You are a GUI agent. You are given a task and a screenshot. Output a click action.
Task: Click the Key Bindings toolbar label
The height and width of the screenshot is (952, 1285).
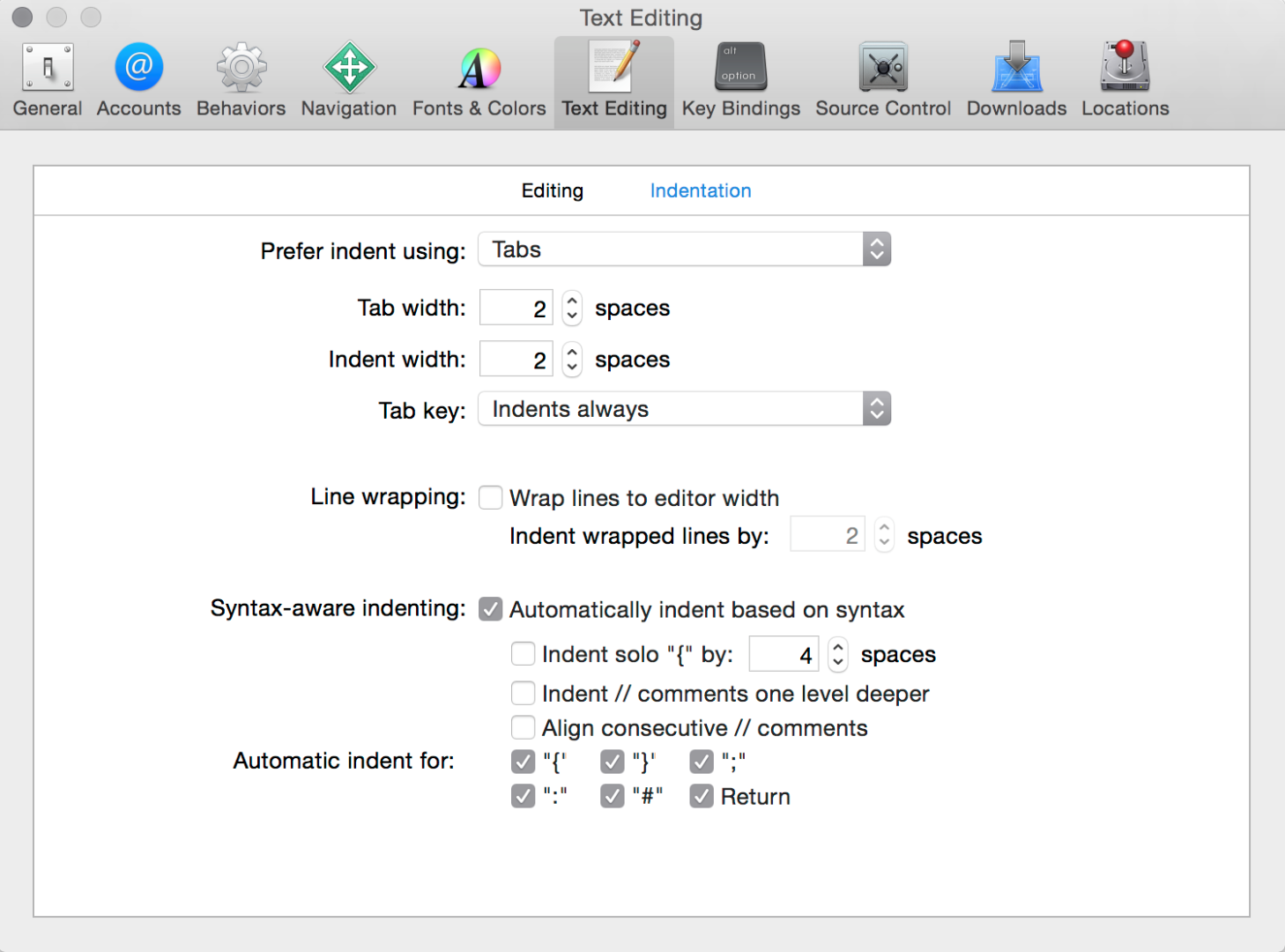tap(741, 108)
